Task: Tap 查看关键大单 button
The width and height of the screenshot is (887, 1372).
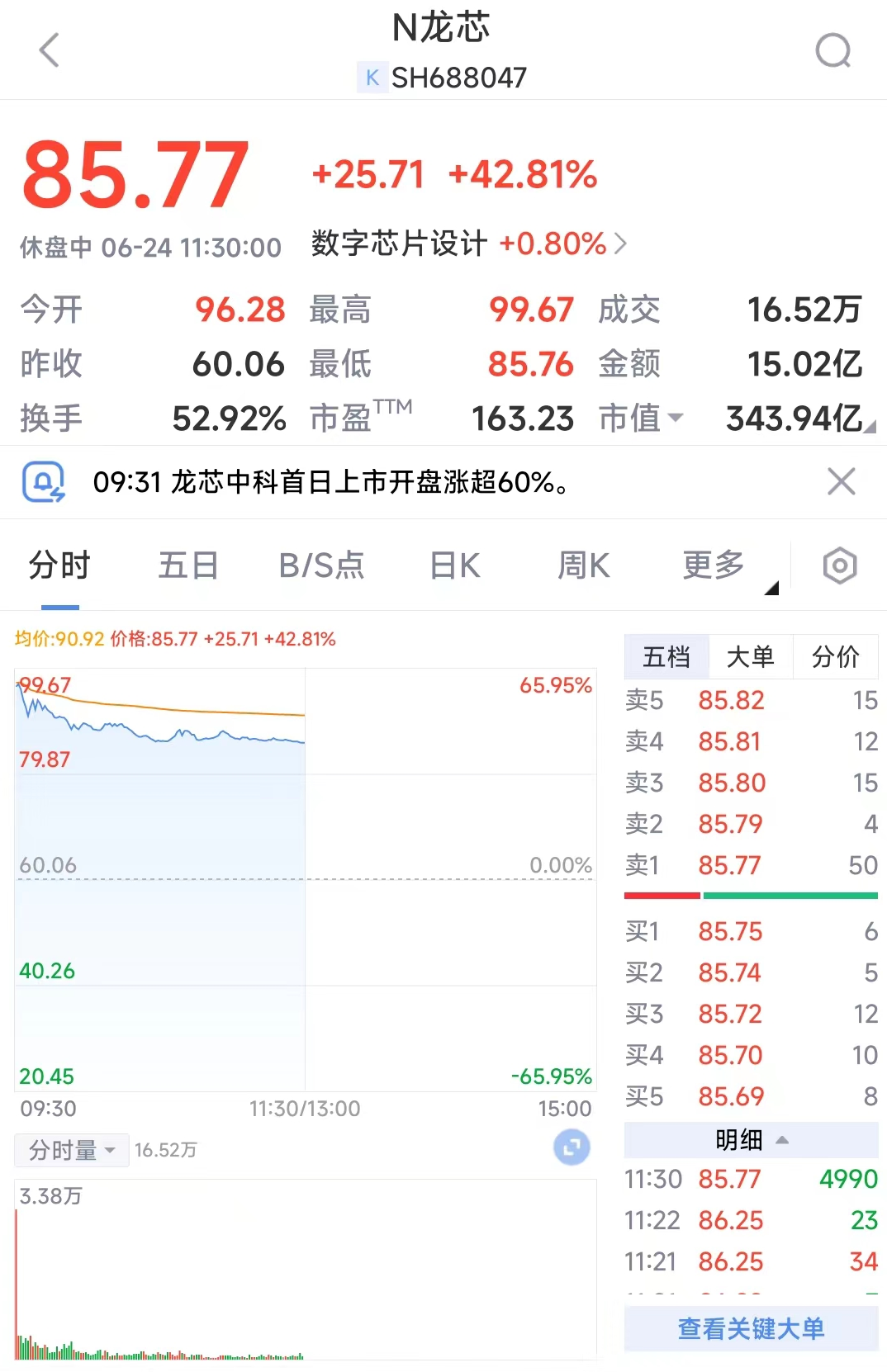Action: [x=751, y=1328]
